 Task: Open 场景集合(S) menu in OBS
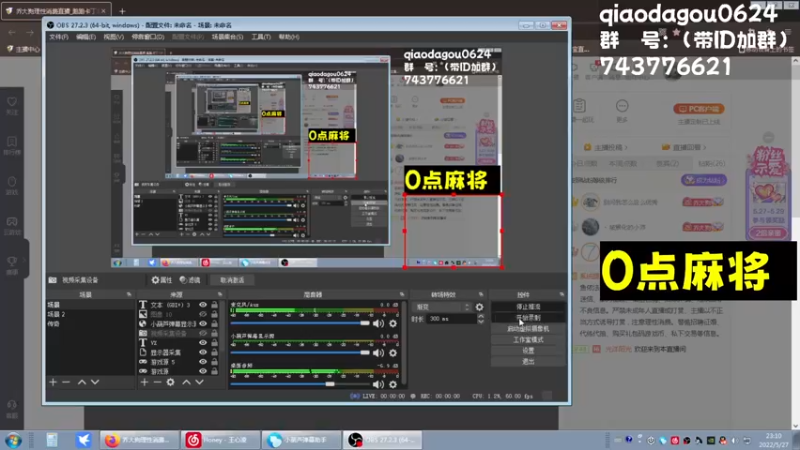228,37
